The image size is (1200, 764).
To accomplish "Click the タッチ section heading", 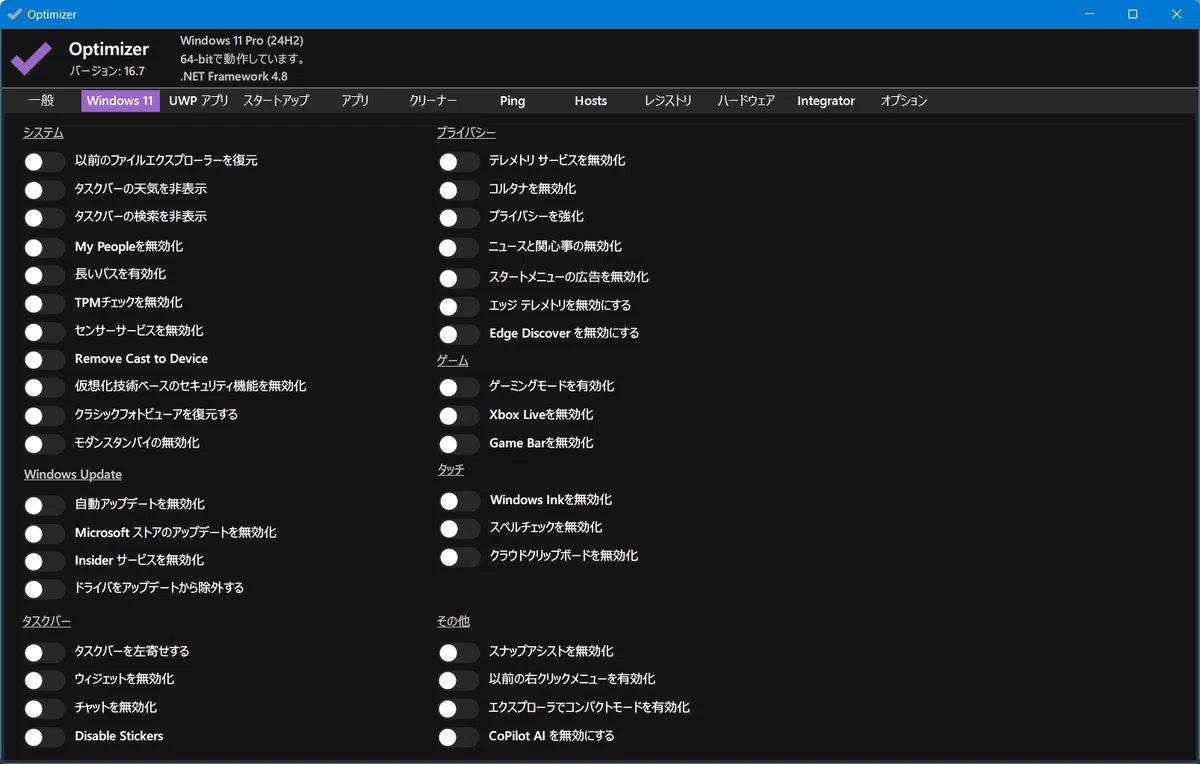I will (451, 470).
